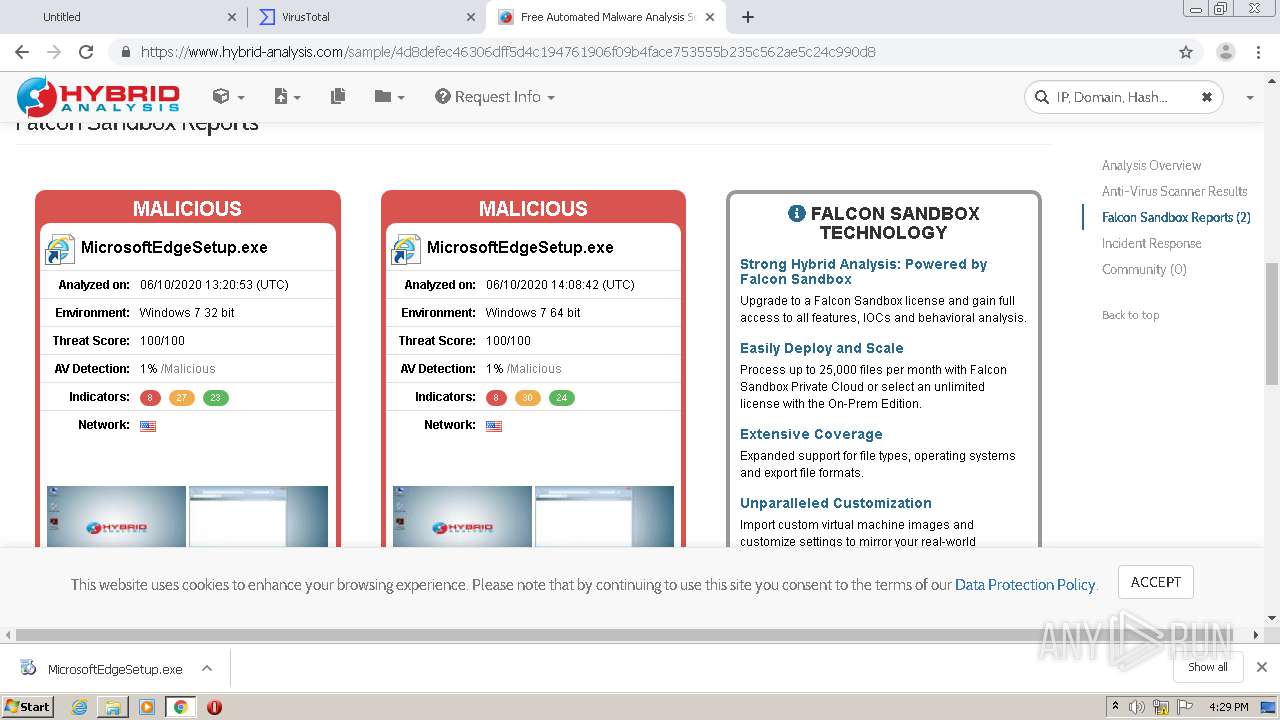Open the Request Info menu
Viewport: 1280px width, 720px height.
click(494, 96)
